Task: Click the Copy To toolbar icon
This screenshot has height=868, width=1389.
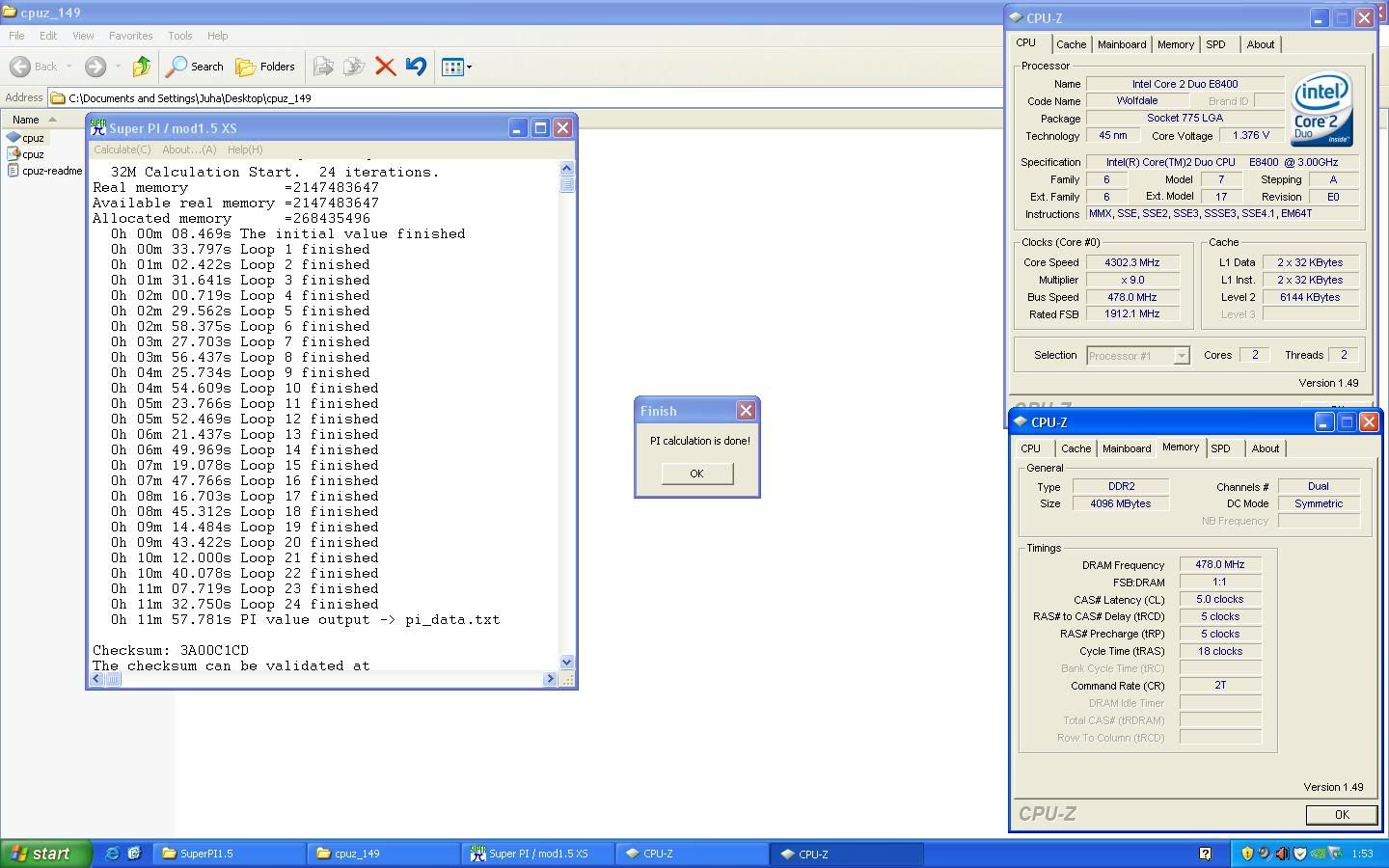Action: (x=354, y=67)
